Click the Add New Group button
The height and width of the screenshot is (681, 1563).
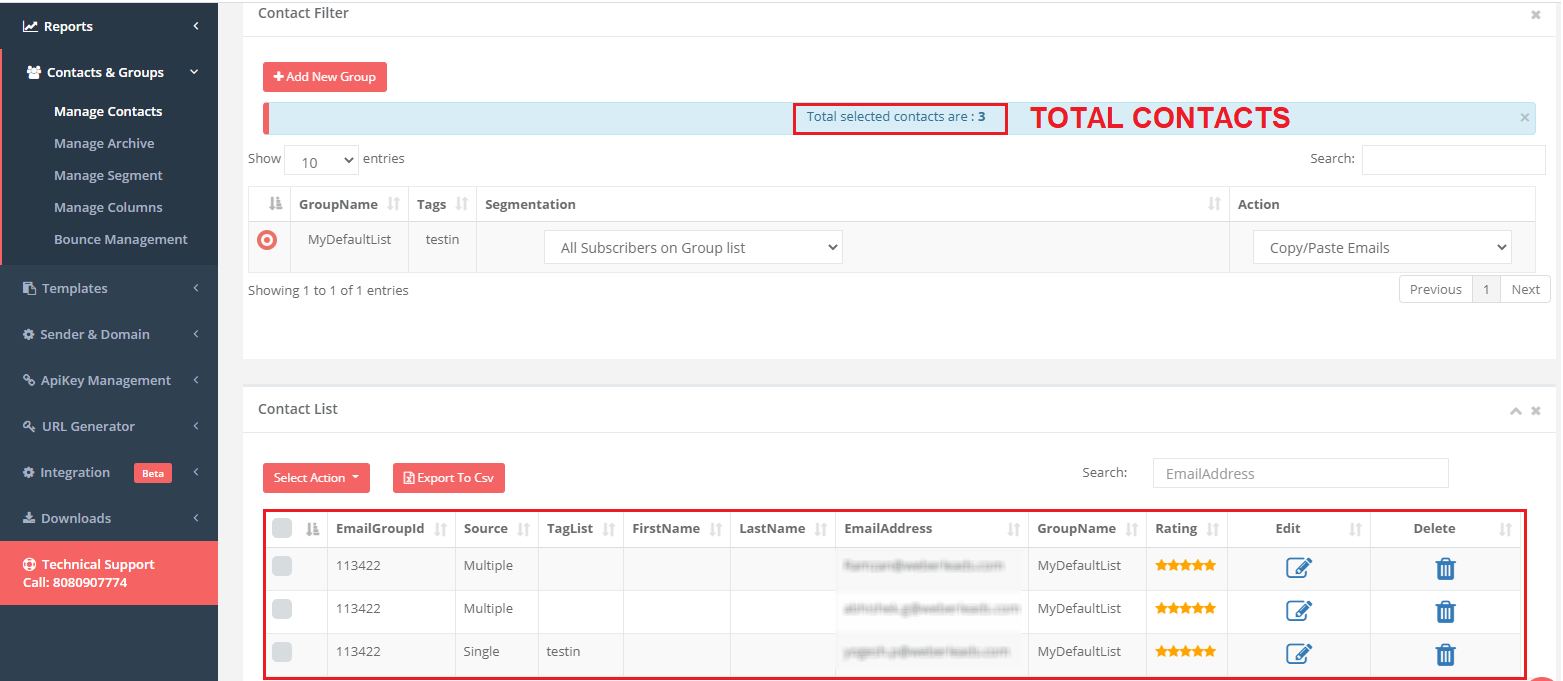tap(325, 77)
